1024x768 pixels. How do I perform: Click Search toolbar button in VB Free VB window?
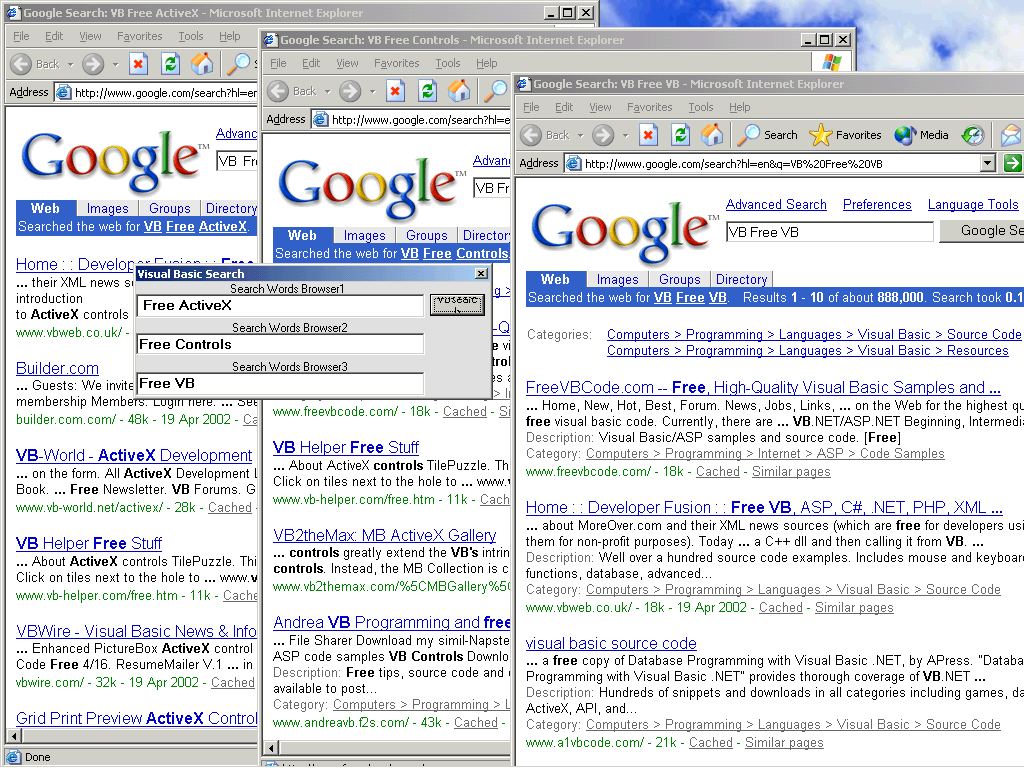click(x=767, y=135)
